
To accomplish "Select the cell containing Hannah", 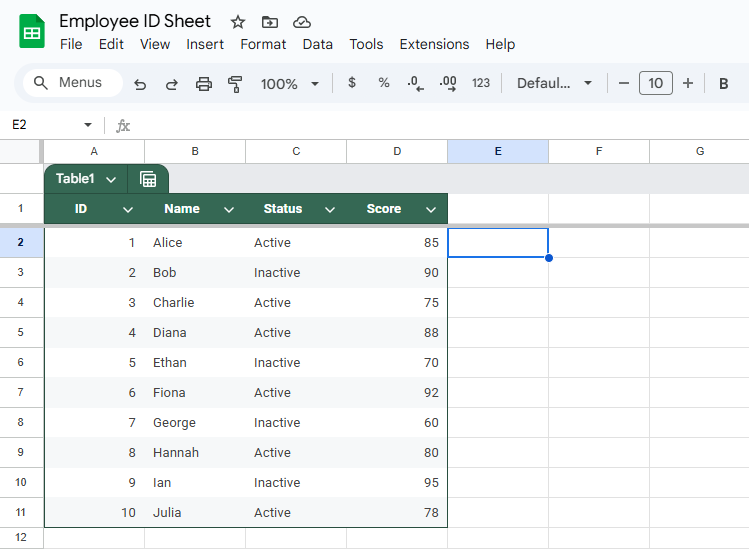I will pos(195,453).
